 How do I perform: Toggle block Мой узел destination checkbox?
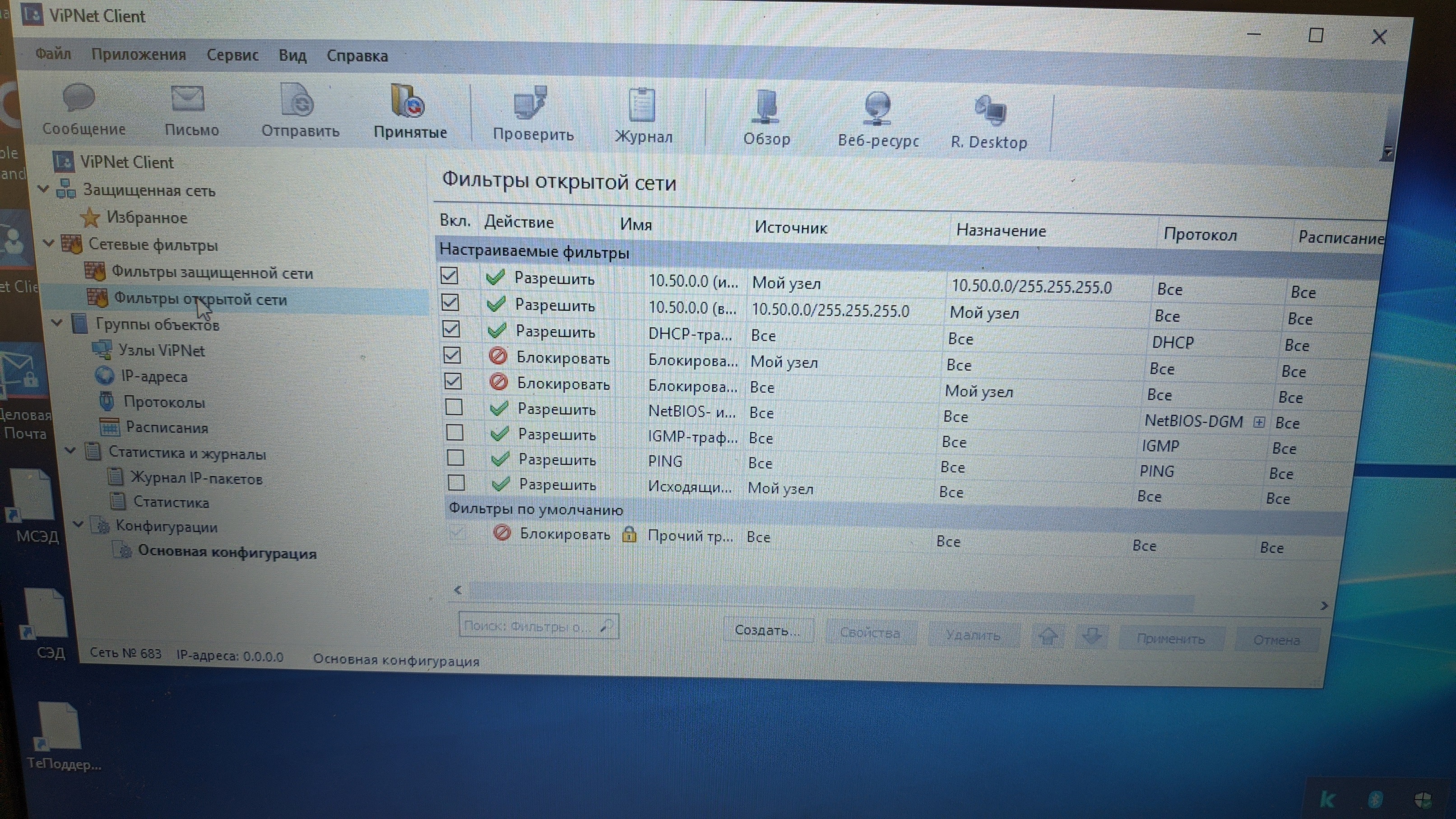pyautogui.click(x=453, y=381)
